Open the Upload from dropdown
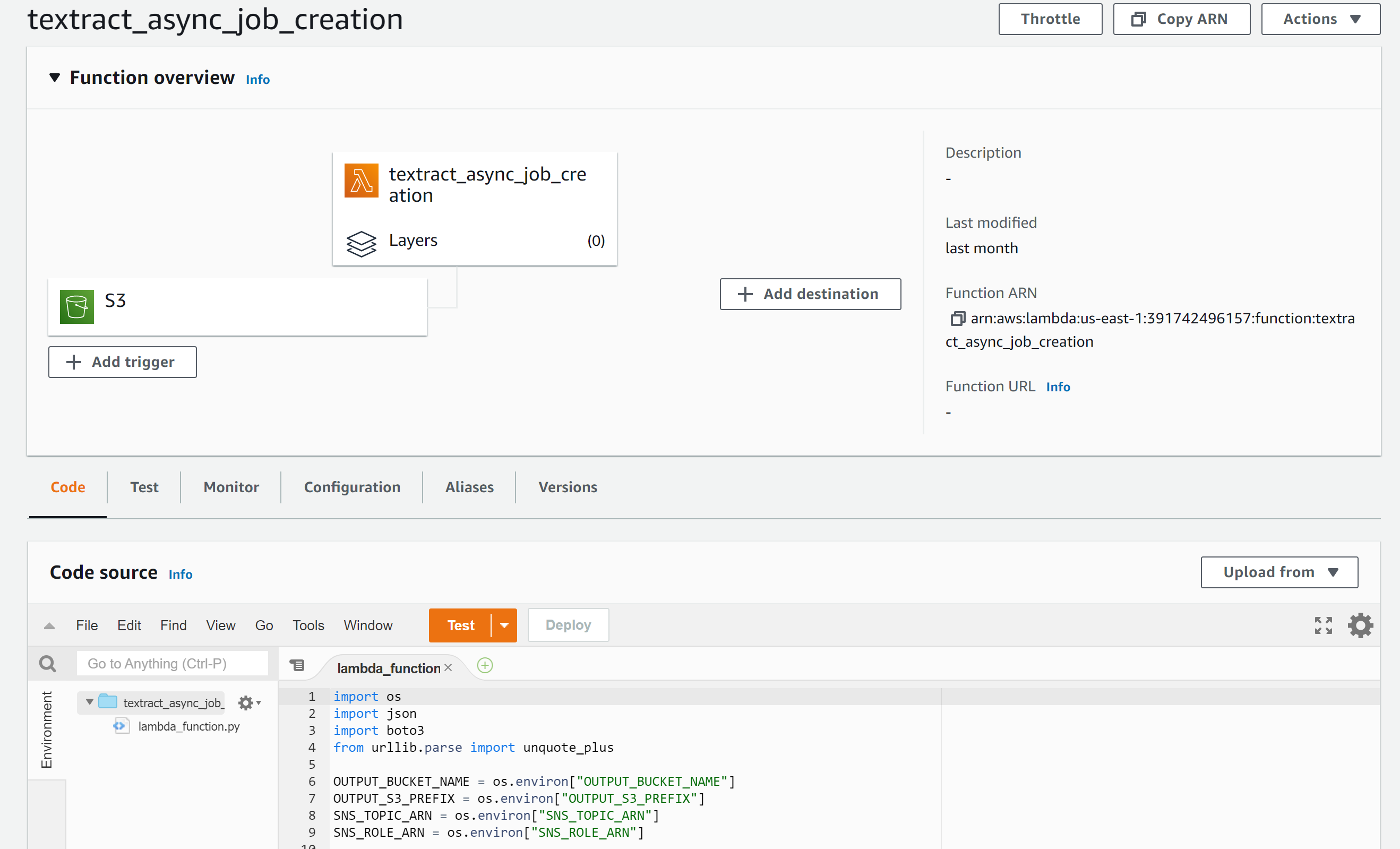 pyautogui.click(x=1278, y=572)
